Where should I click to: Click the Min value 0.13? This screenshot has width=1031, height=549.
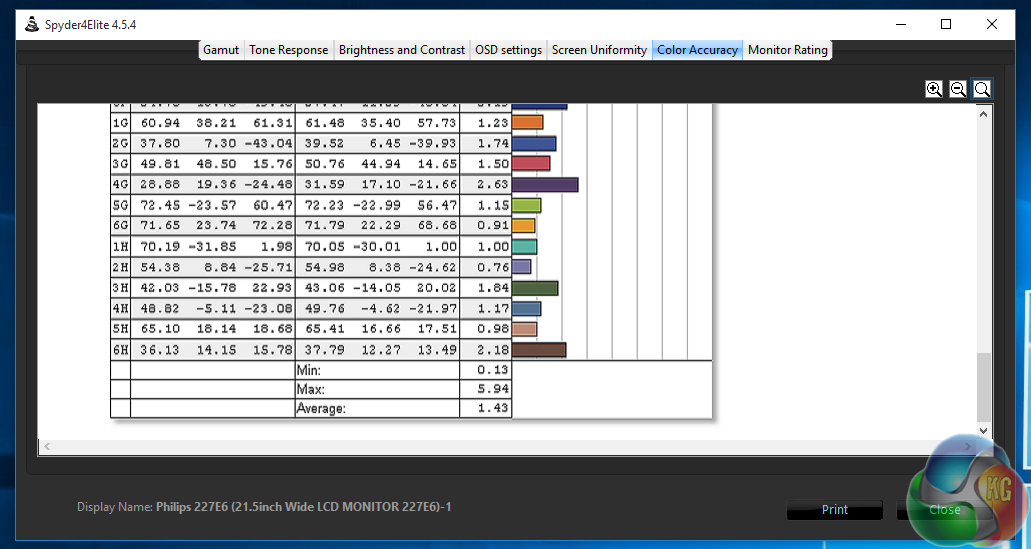[493, 370]
